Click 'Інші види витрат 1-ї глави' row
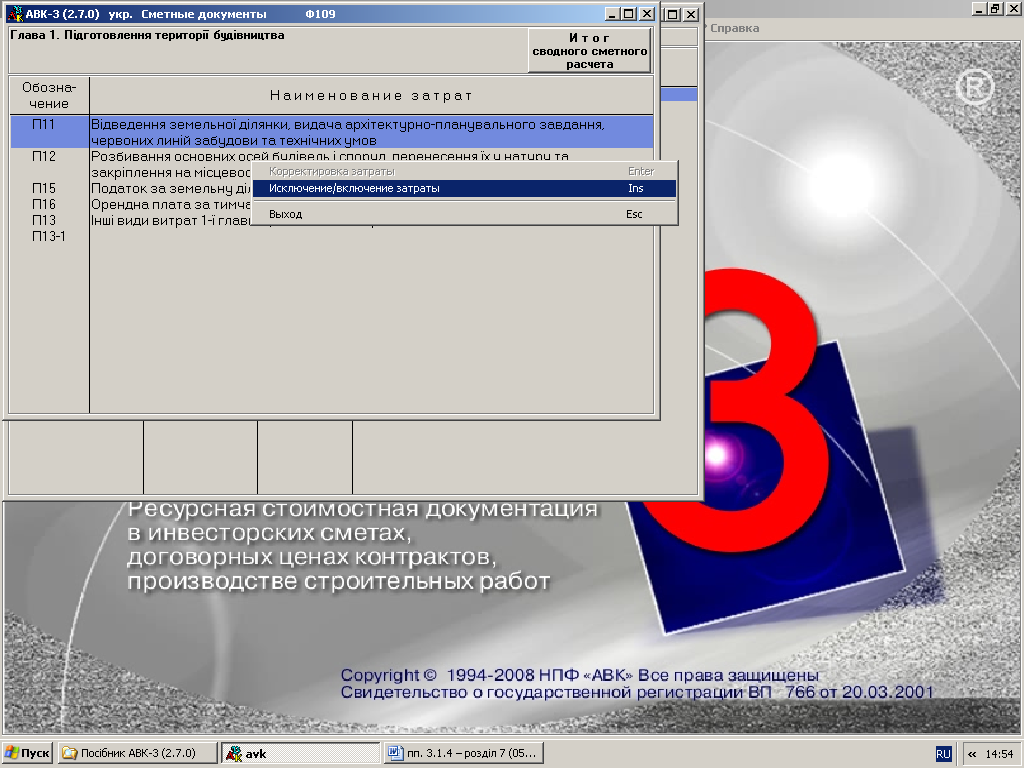This screenshot has height=768, width=1024. (171, 220)
